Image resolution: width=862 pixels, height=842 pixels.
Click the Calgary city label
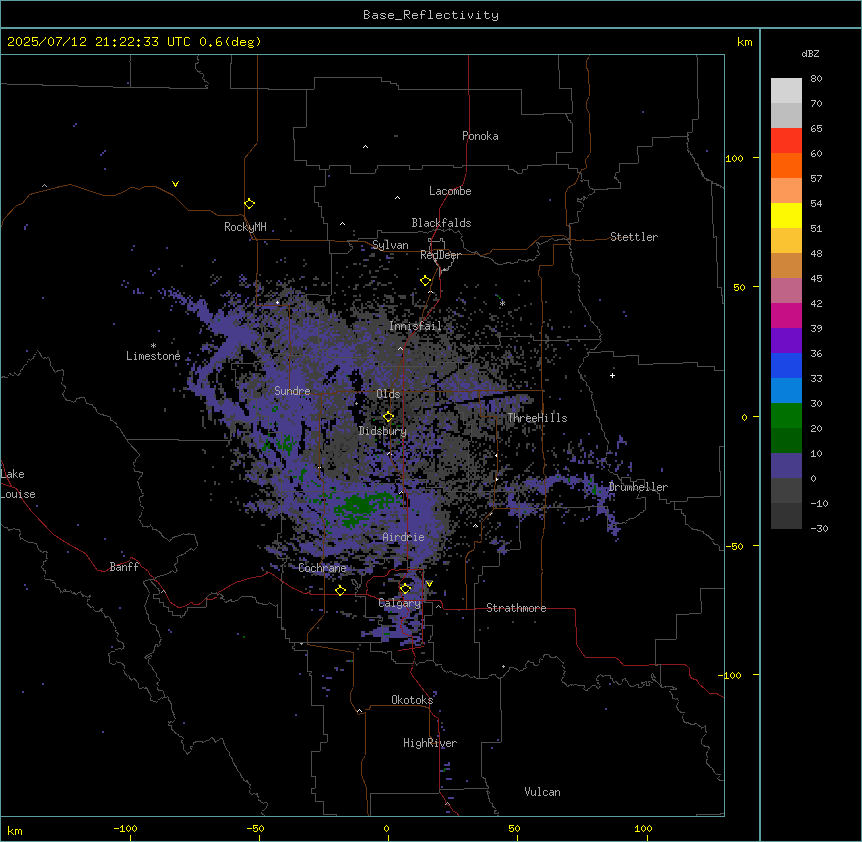(399, 603)
